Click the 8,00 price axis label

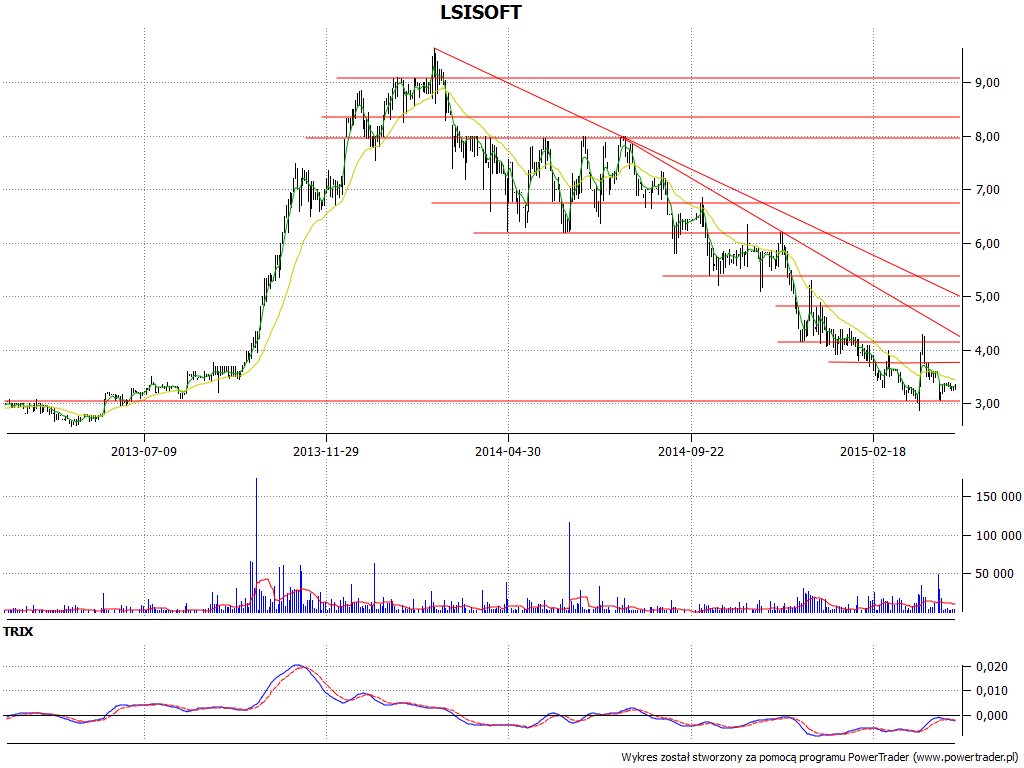pos(987,136)
